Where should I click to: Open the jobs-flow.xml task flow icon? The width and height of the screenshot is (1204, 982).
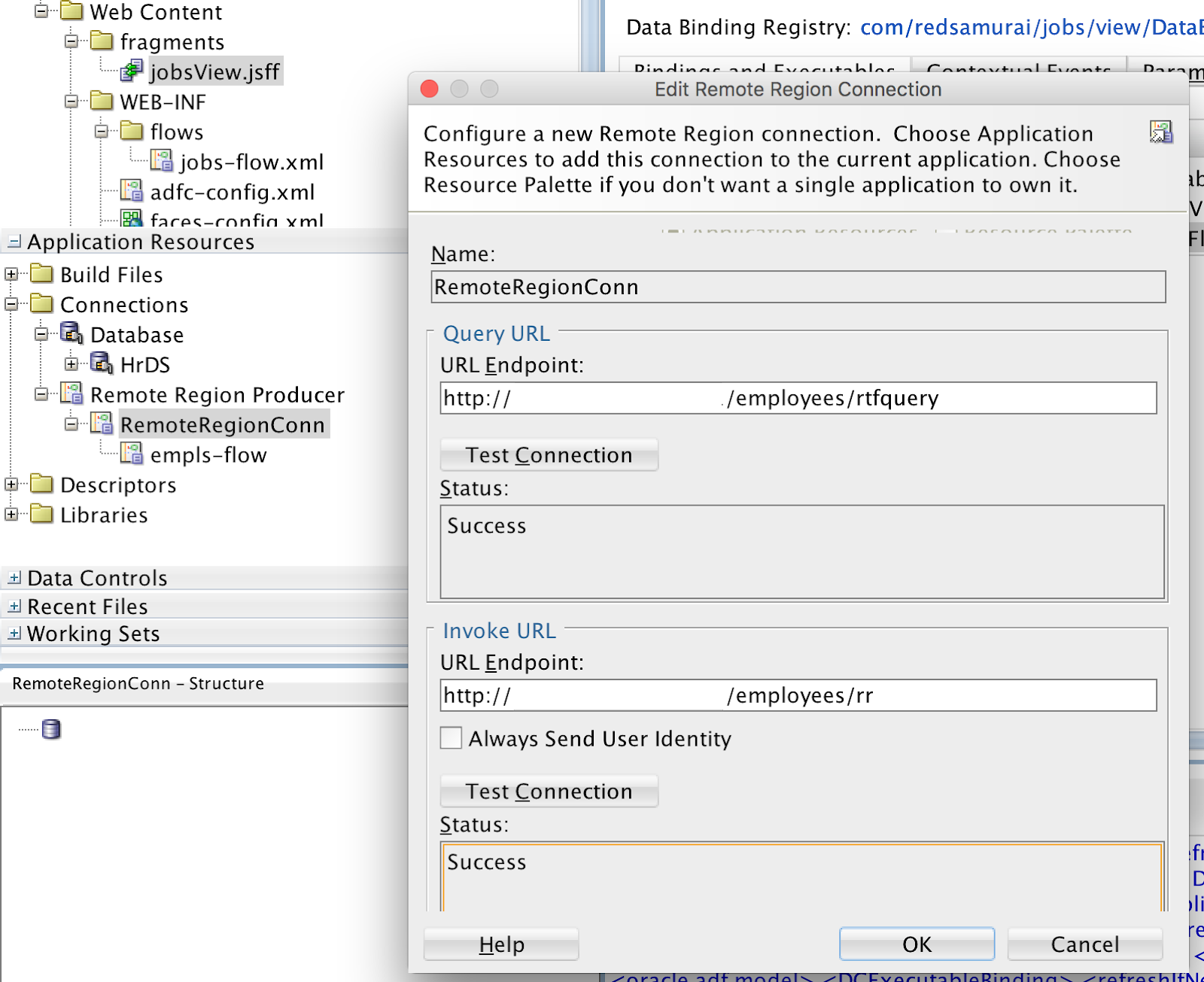(x=160, y=162)
